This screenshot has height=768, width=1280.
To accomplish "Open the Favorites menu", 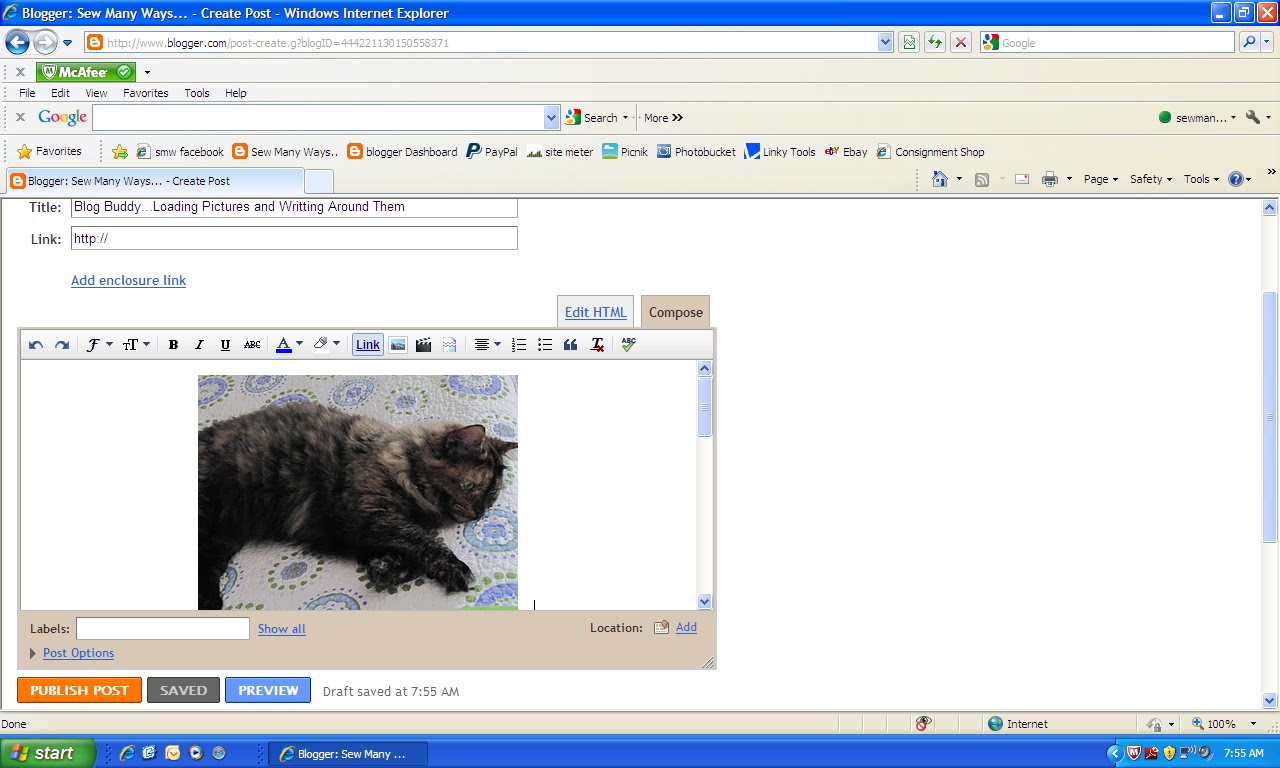I will click(146, 93).
